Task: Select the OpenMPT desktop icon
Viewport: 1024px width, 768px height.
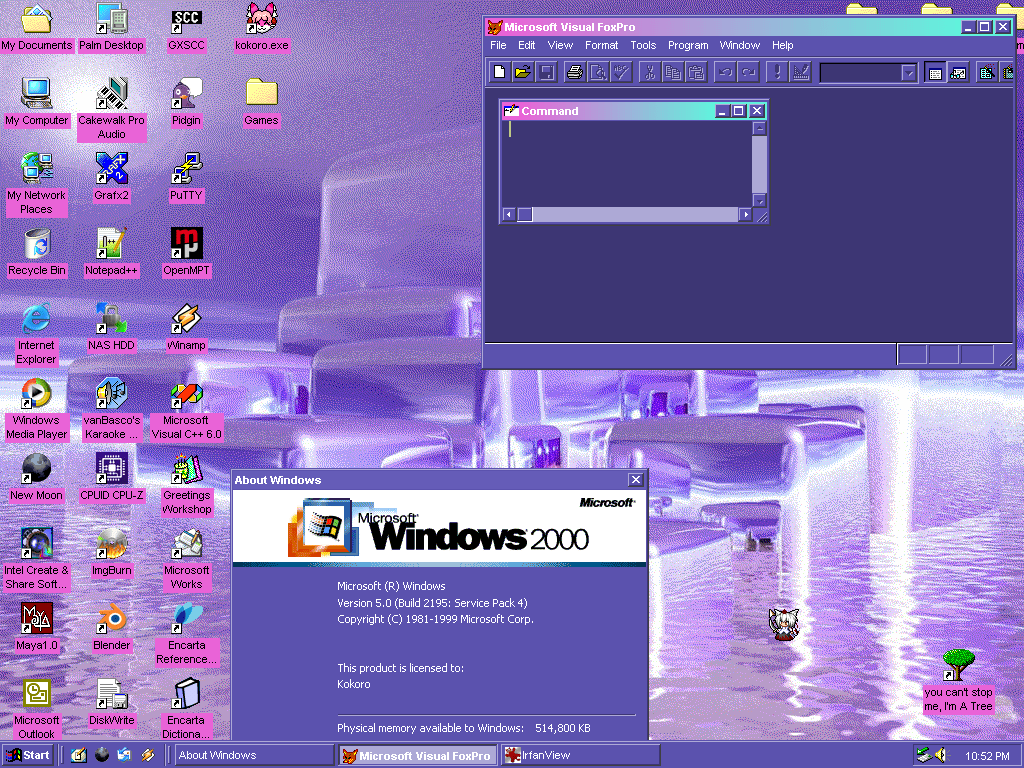Action: [x=186, y=244]
